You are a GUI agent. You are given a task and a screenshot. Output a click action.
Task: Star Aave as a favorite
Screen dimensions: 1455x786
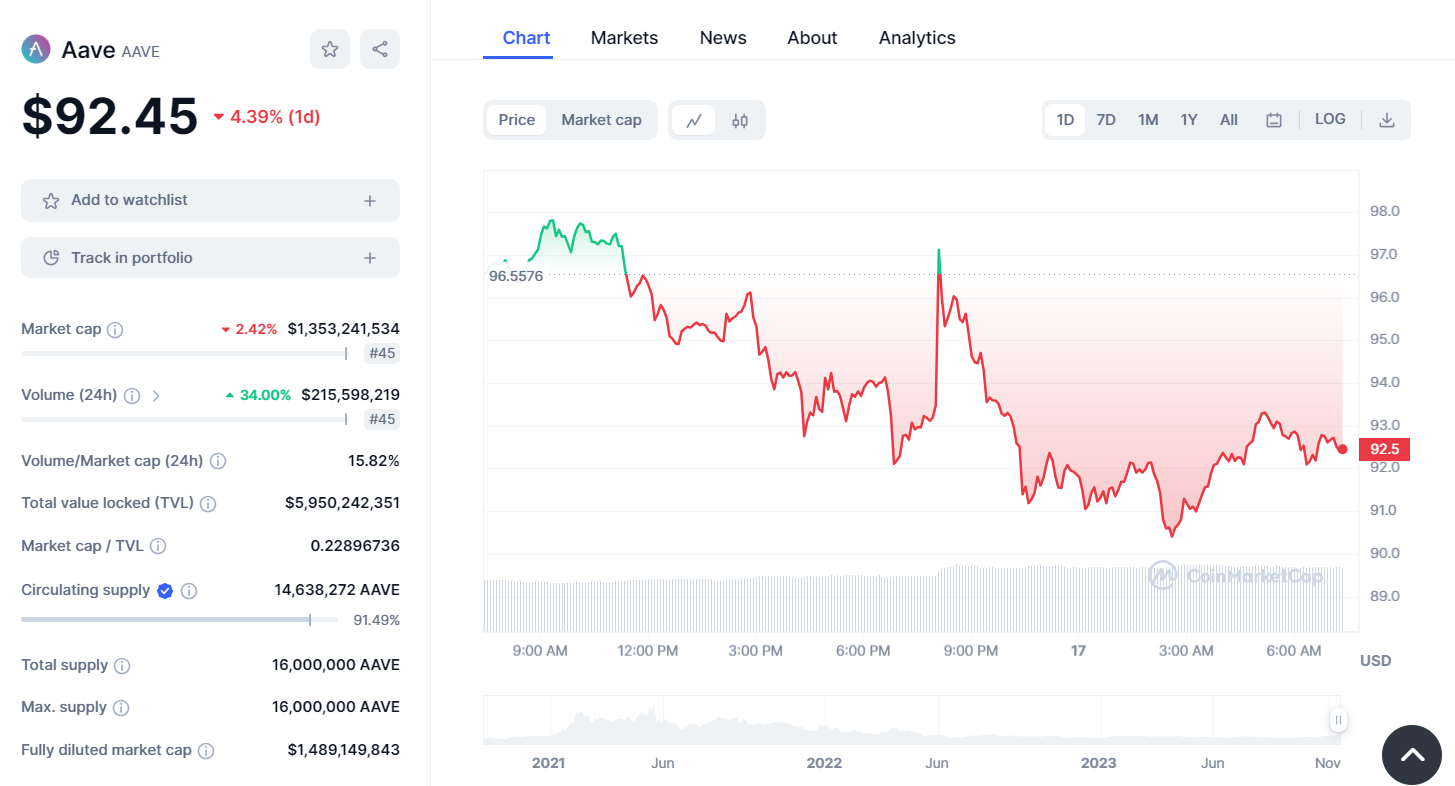pos(330,49)
